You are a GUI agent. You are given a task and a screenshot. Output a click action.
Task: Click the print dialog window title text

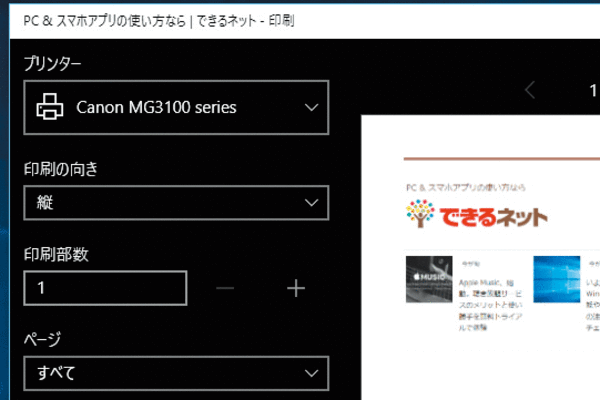point(159,21)
